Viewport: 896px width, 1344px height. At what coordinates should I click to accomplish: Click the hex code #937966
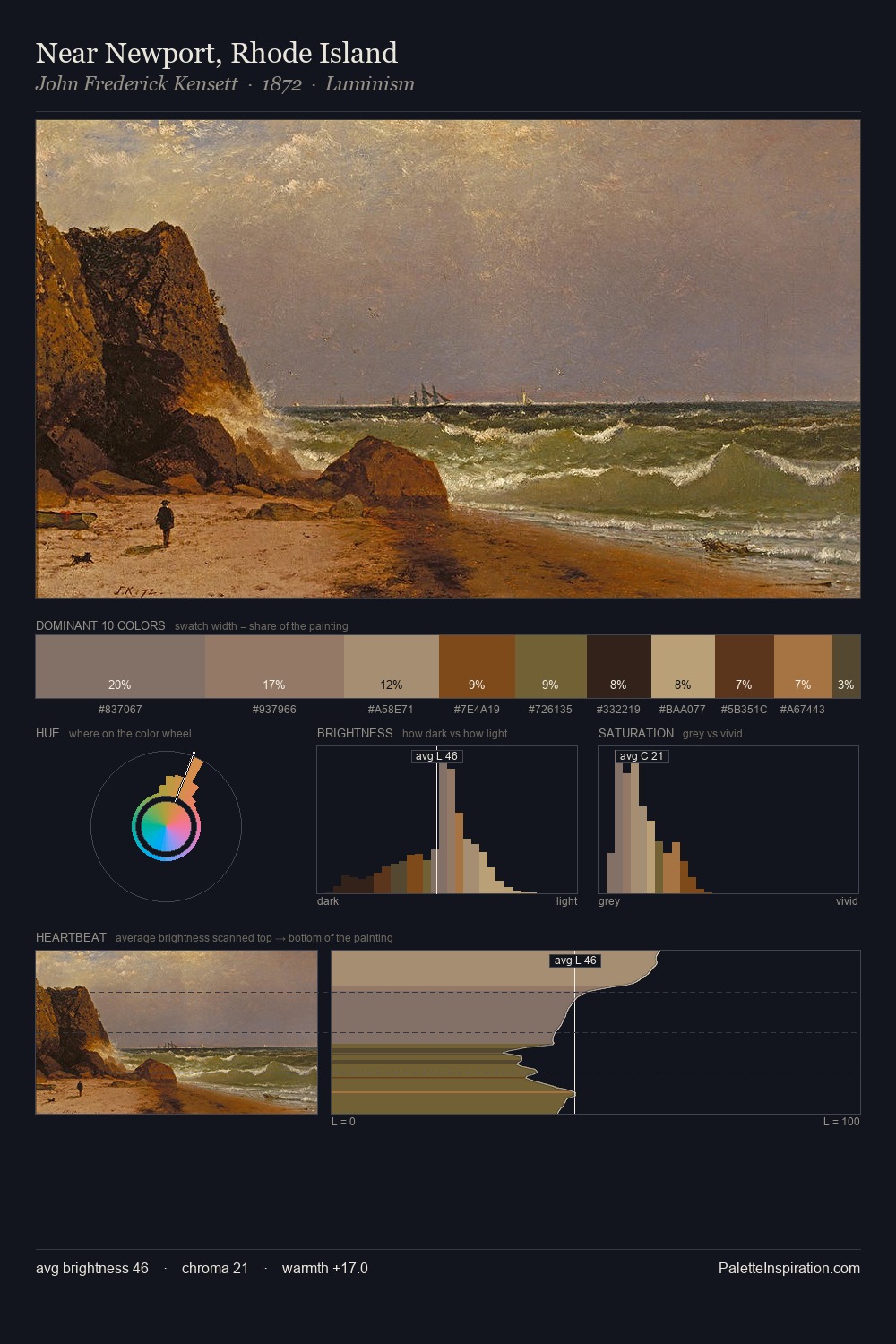(274, 710)
